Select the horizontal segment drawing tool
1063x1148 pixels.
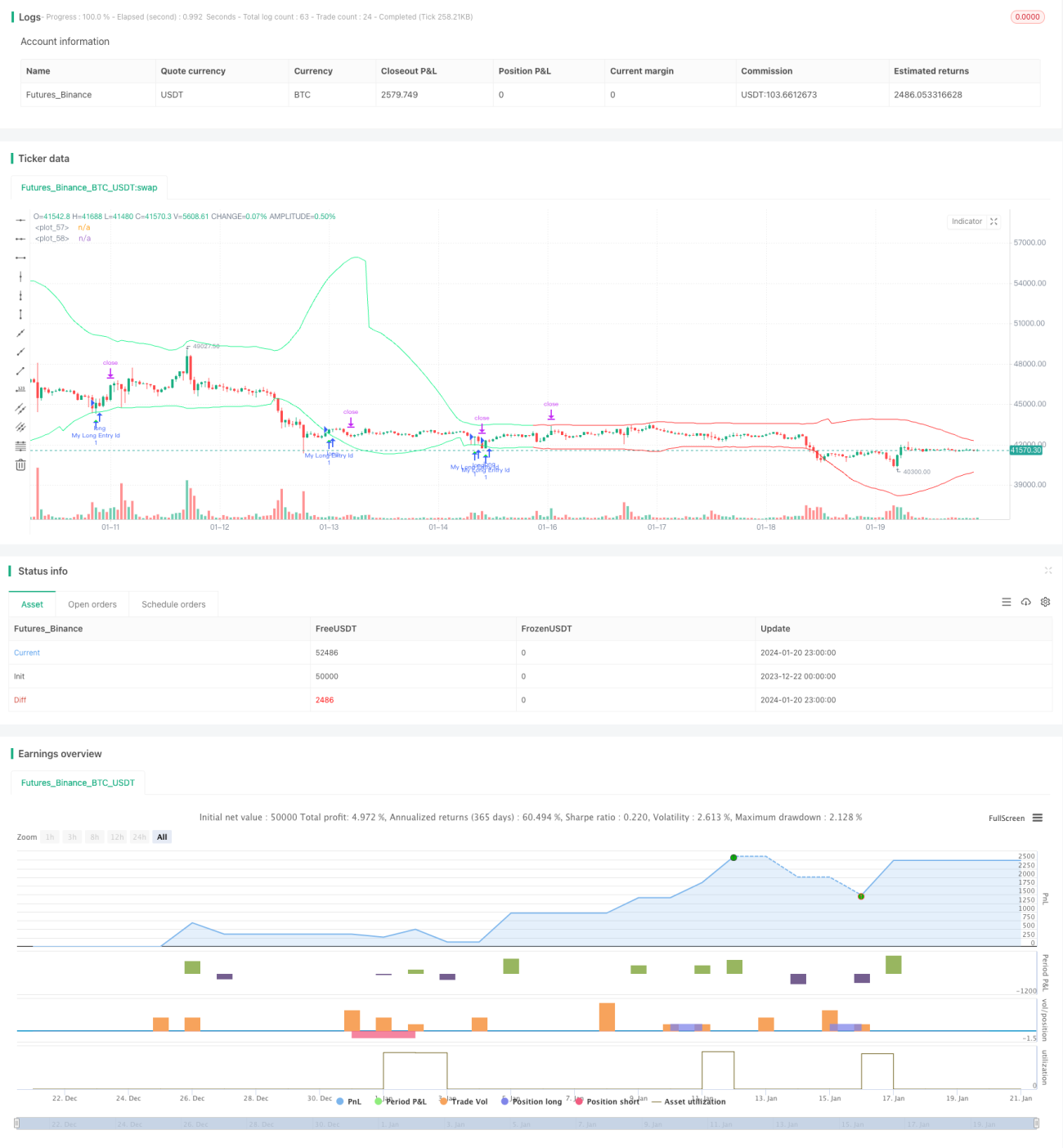(x=20, y=258)
